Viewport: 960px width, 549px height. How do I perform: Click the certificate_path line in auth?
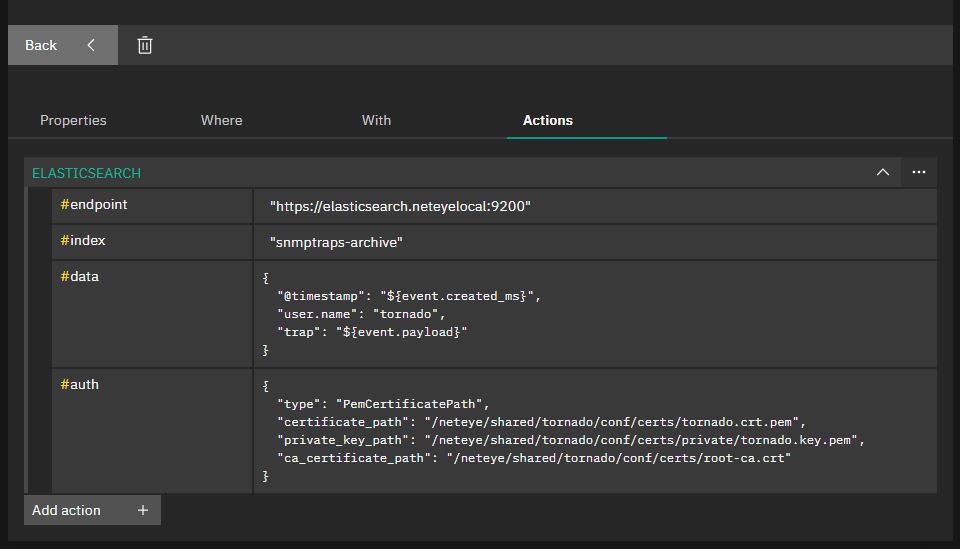pyautogui.click(x=541, y=422)
